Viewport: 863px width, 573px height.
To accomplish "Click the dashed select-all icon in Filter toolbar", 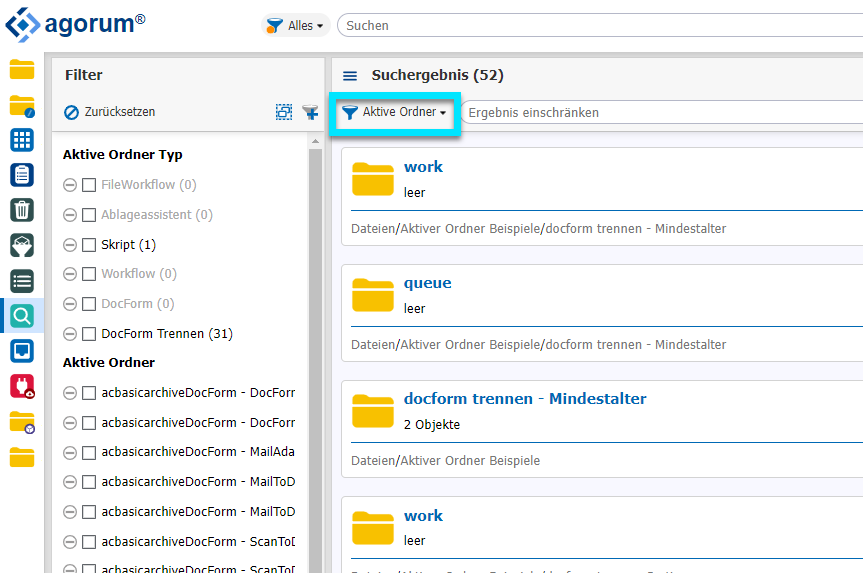I will 284,112.
